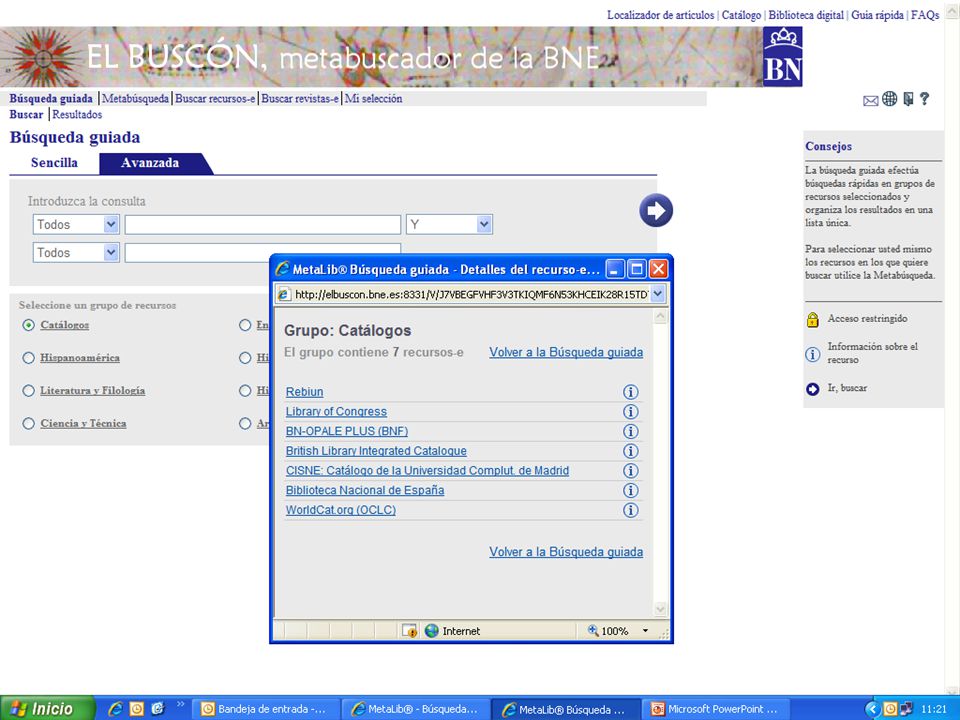Click the envelope mail icon in header
This screenshot has height=720, width=960.
pyautogui.click(x=870, y=100)
